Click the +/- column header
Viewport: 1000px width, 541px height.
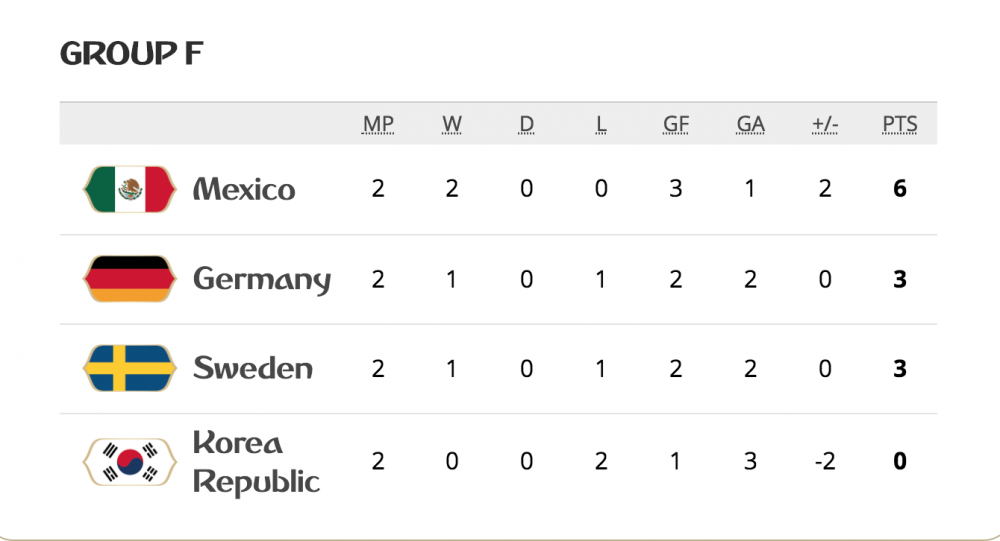(x=825, y=125)
